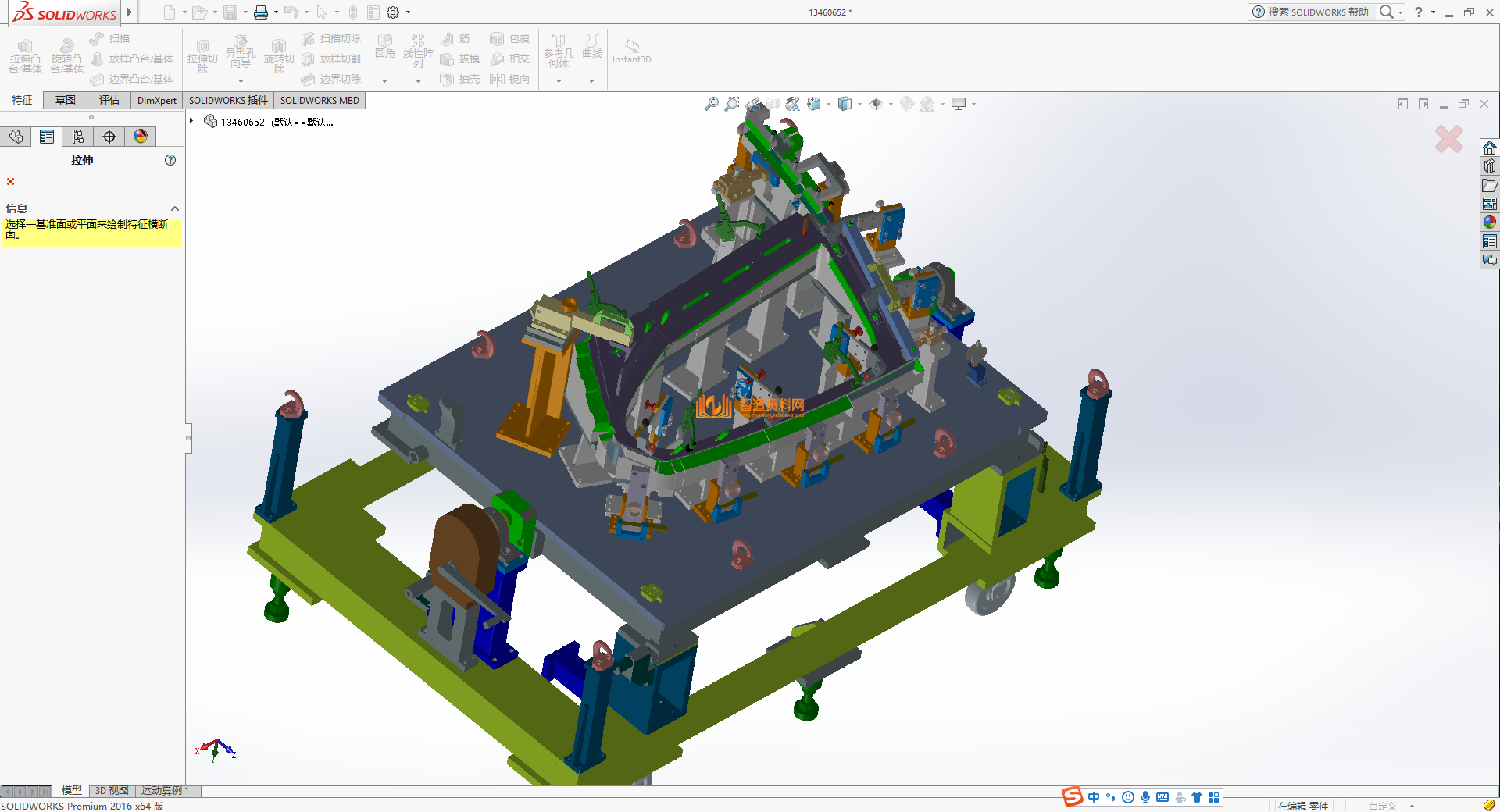
Task: Collapse the 信息 section chevron
Action: pyautogui.click(x=175, y=208)
